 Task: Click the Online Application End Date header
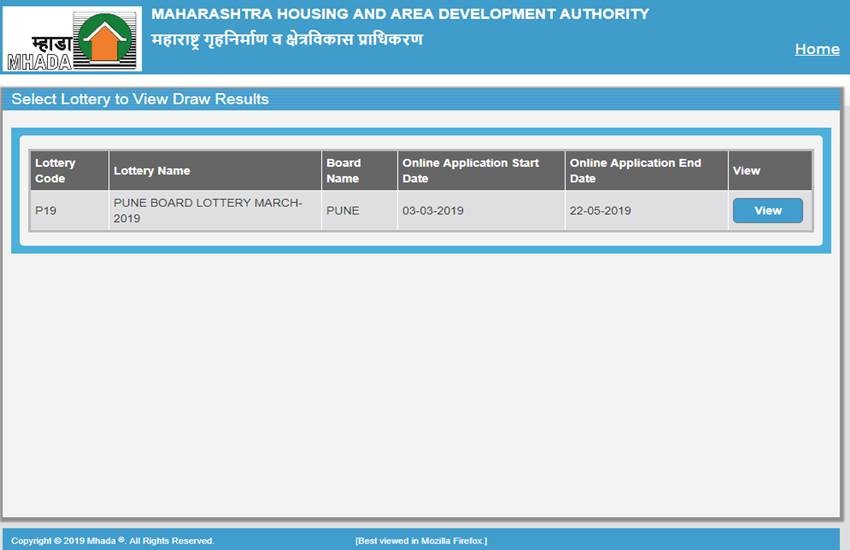(636, 171)
